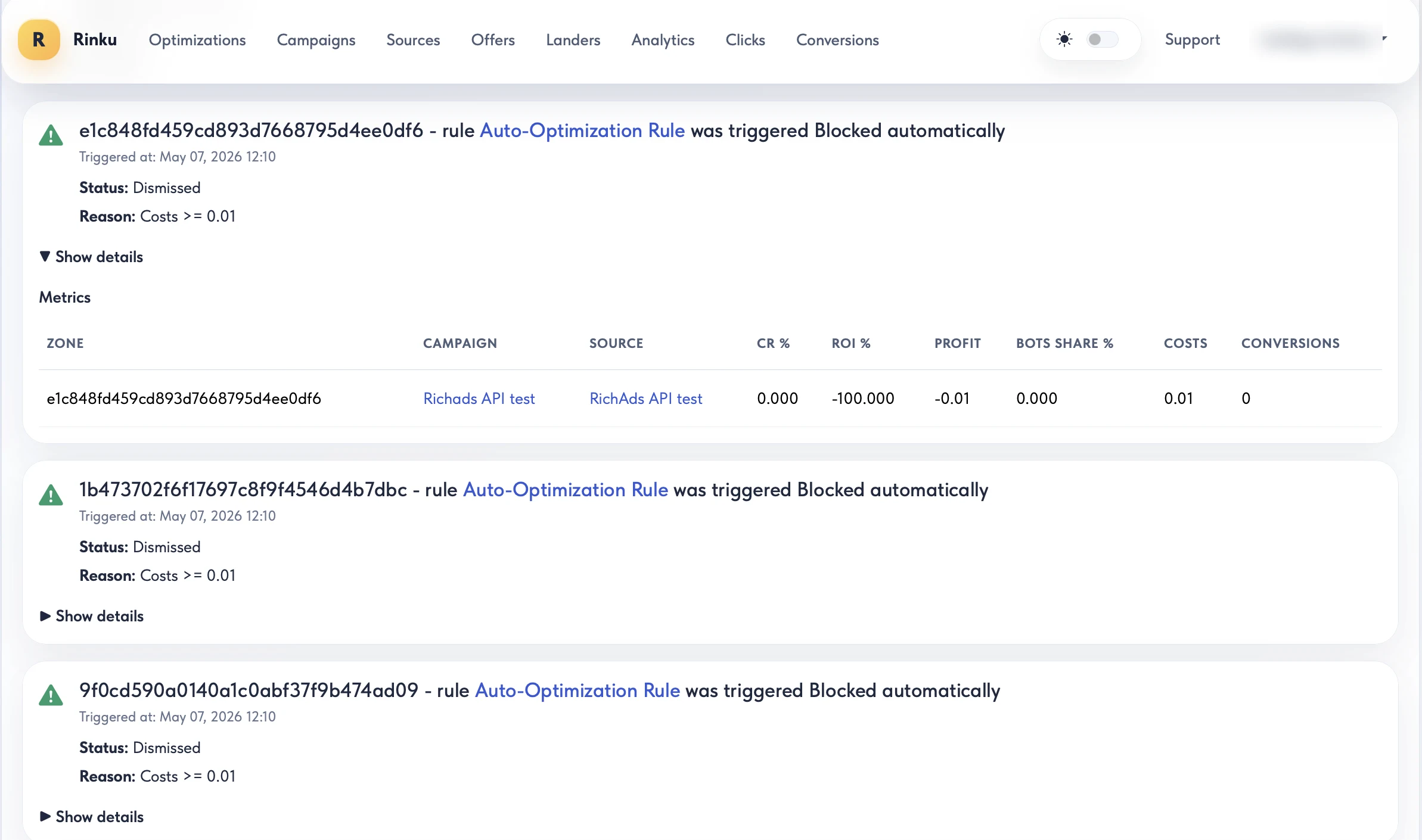Collapse Show details for e1c848fd alert

(x=91, y=257)
